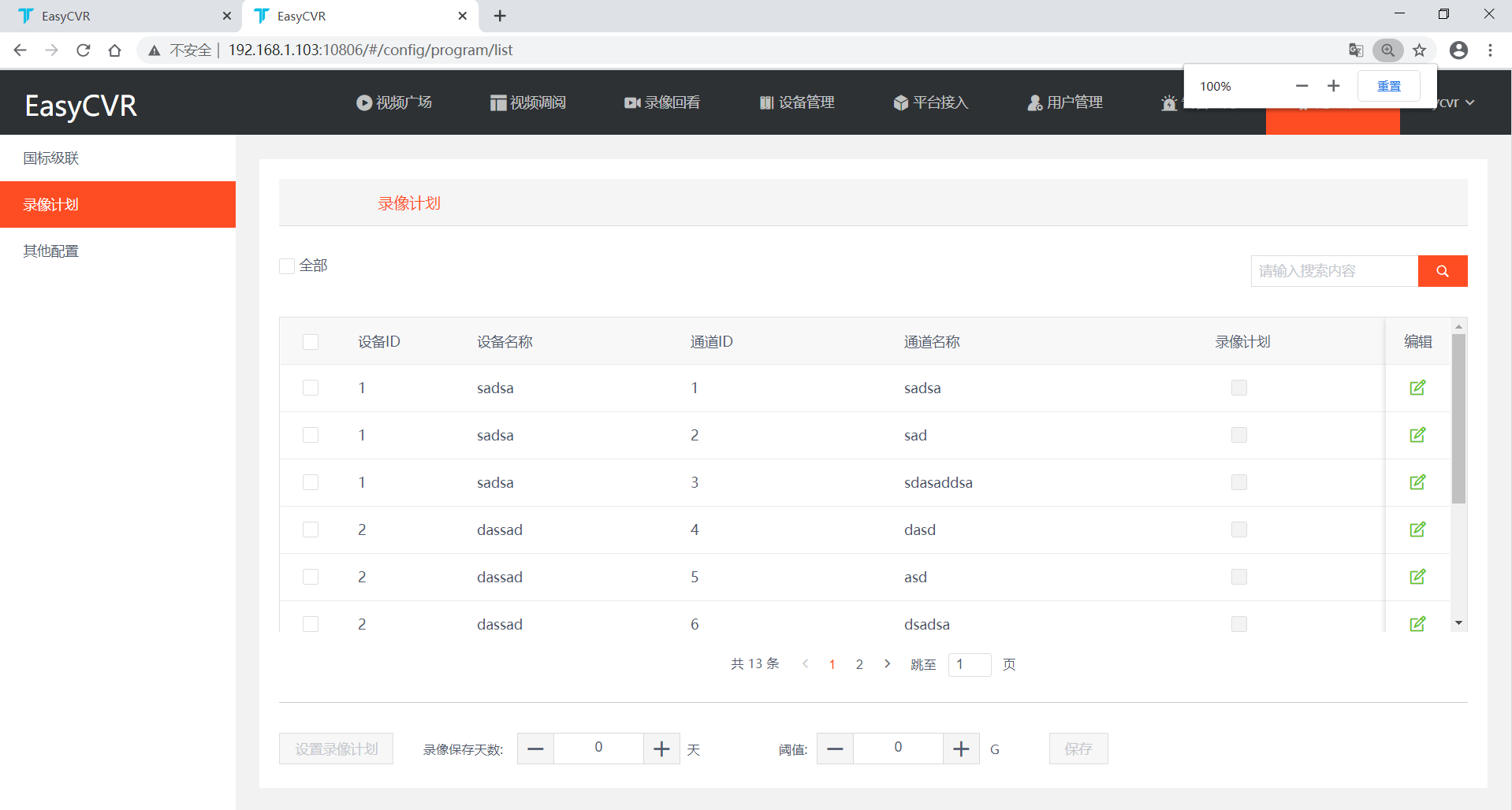
Task: Open edit icon for channel sdasaddsa
Action: pyautogui.click(x=1417, y=482)
